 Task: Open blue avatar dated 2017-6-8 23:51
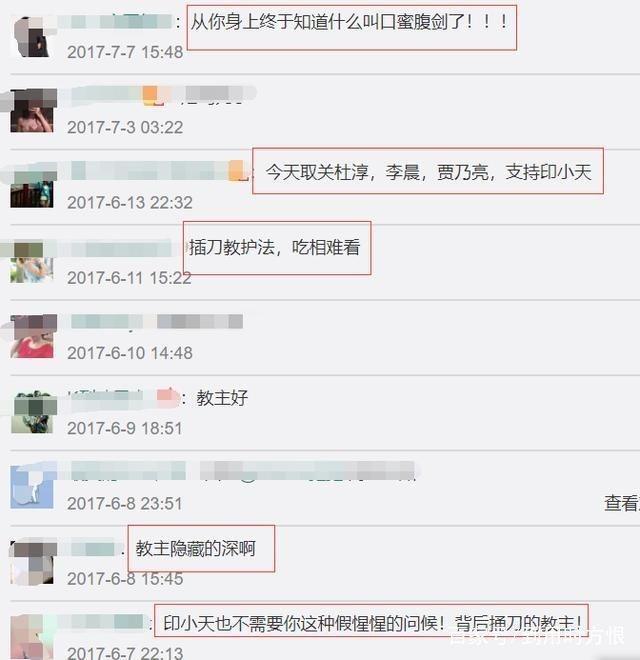[32, 487]
